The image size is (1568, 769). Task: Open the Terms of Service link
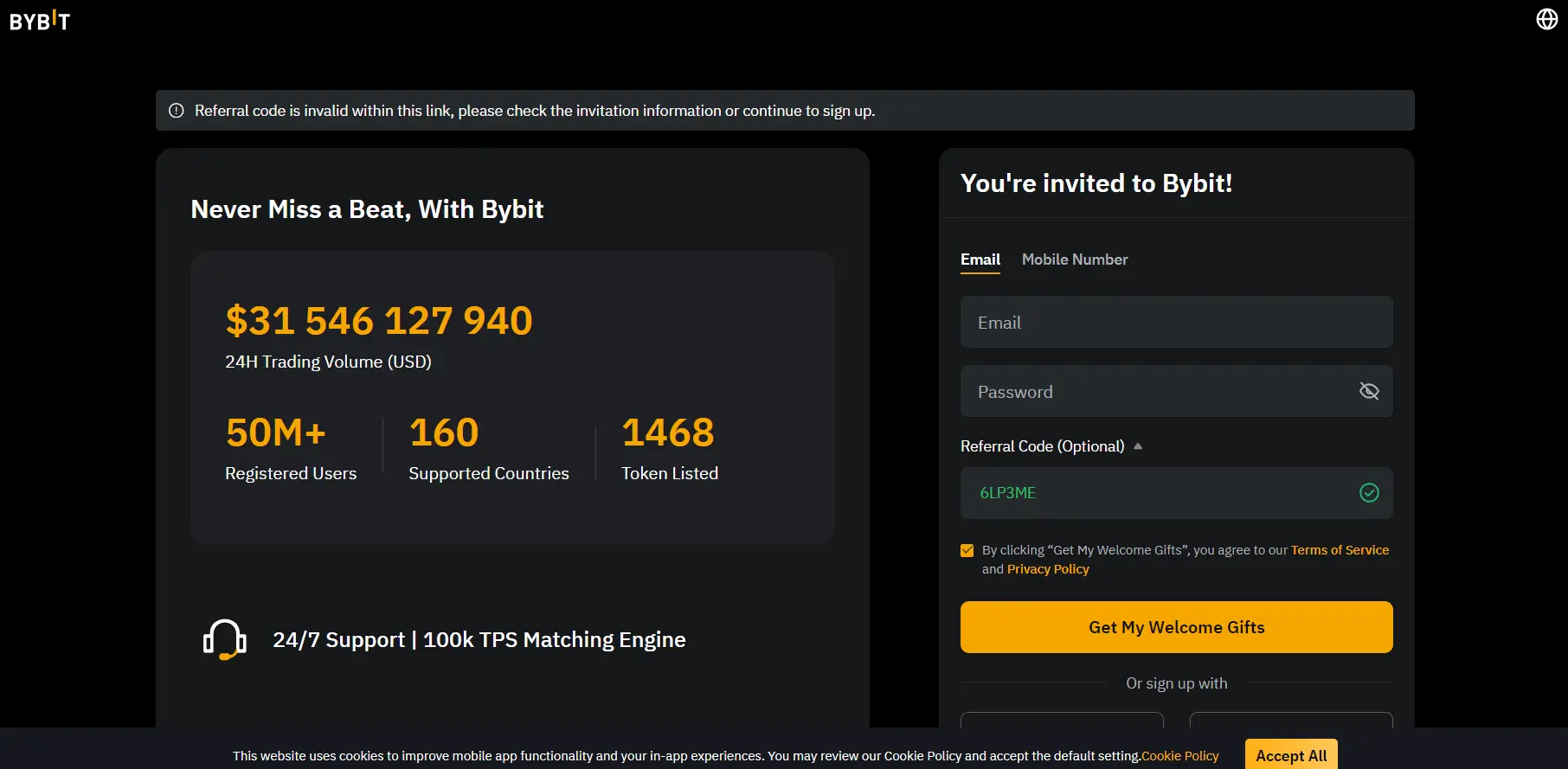coord(1340,550)
